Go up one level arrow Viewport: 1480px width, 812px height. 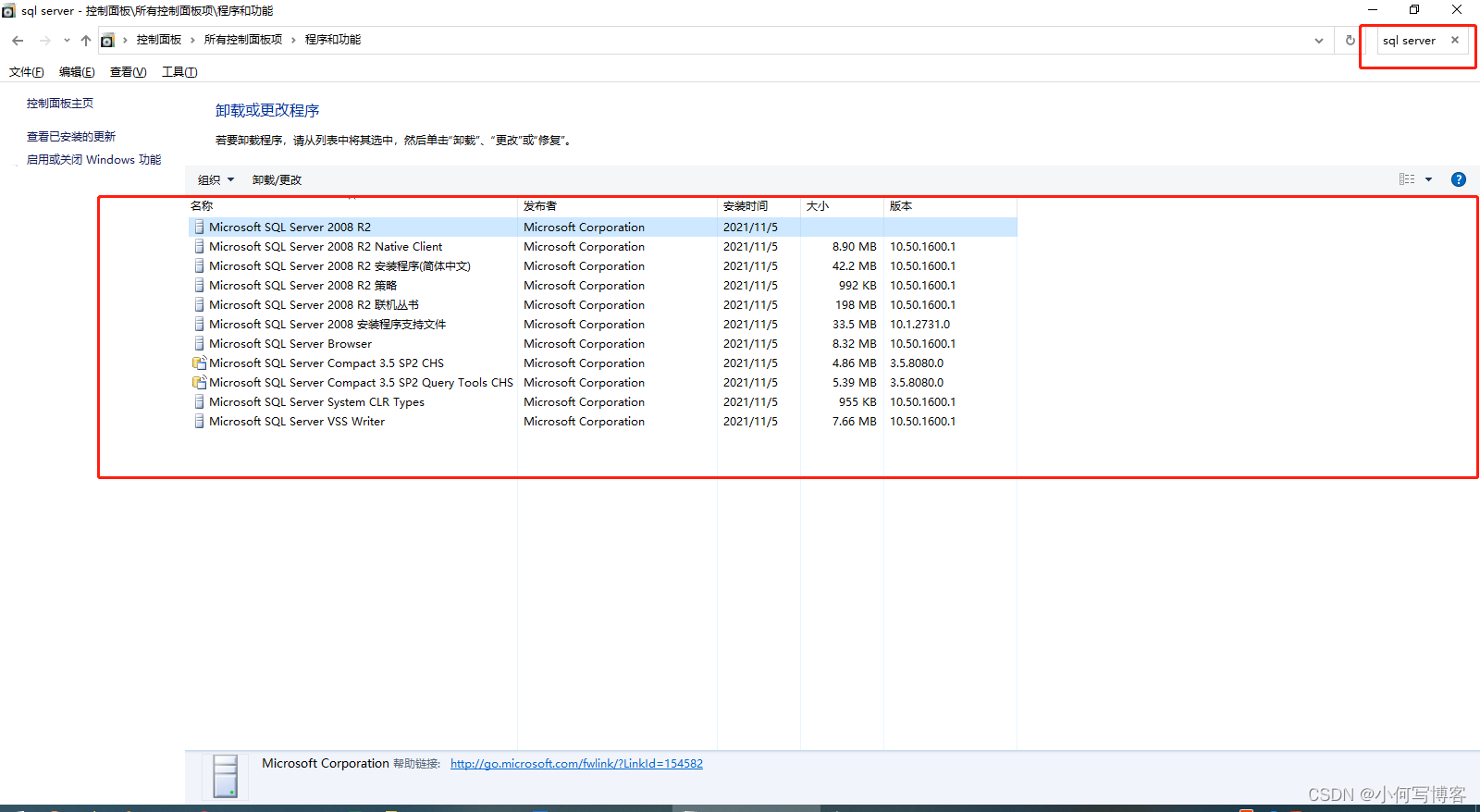pyautogui.click(x=86, y=40)
